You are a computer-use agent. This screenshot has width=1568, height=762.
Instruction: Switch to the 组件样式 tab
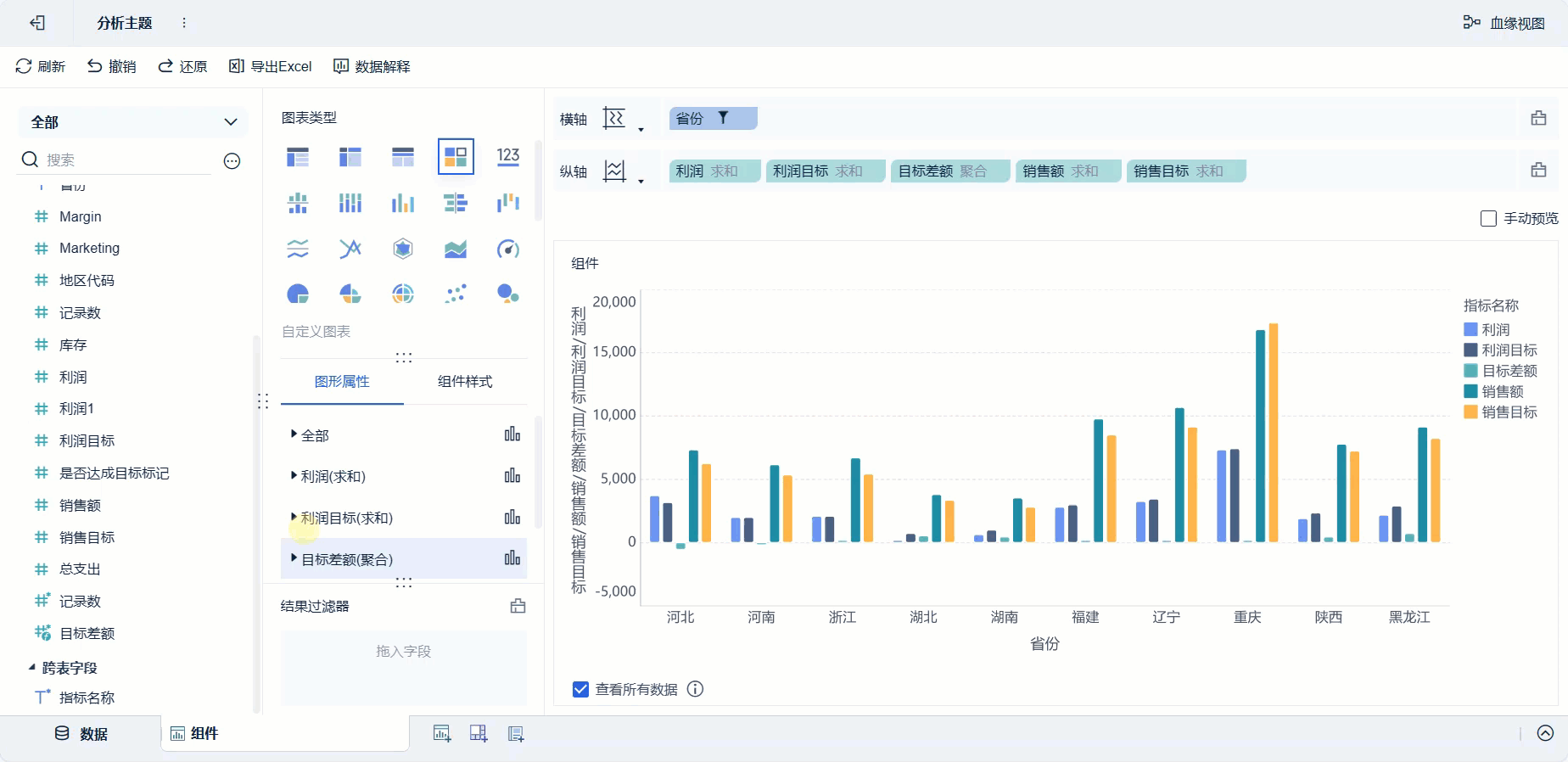click(x=465, y=382)
